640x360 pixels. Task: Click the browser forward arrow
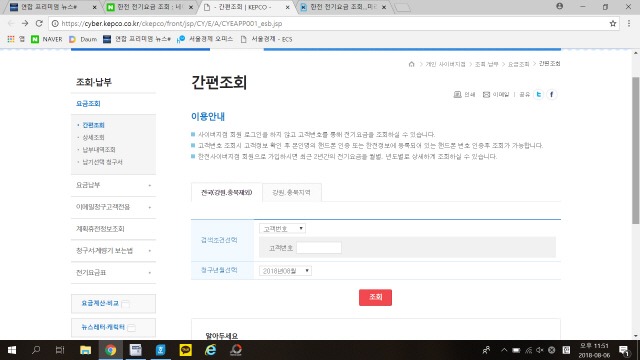tap(25, 23)
